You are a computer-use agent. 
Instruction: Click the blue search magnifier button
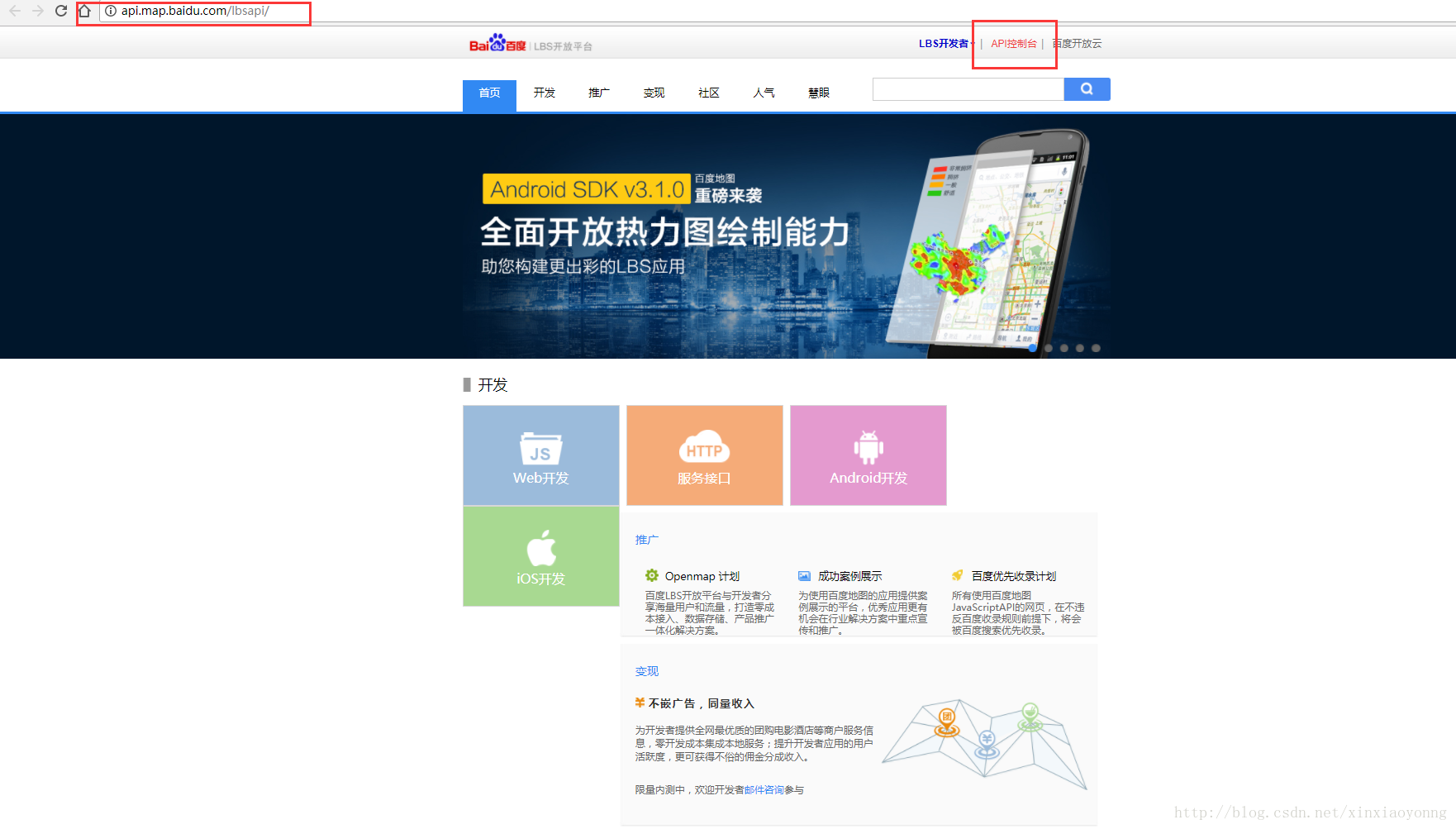pos(1087,89)
